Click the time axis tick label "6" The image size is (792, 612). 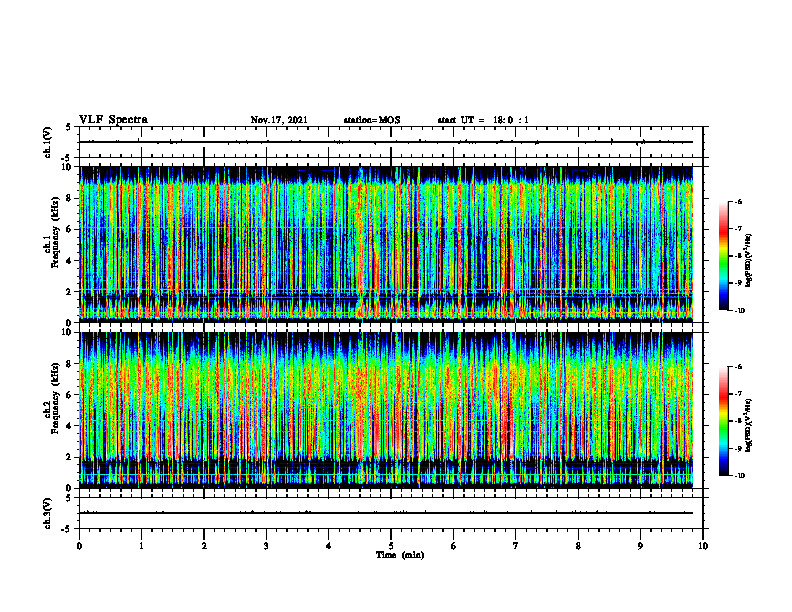click(454, 546)
